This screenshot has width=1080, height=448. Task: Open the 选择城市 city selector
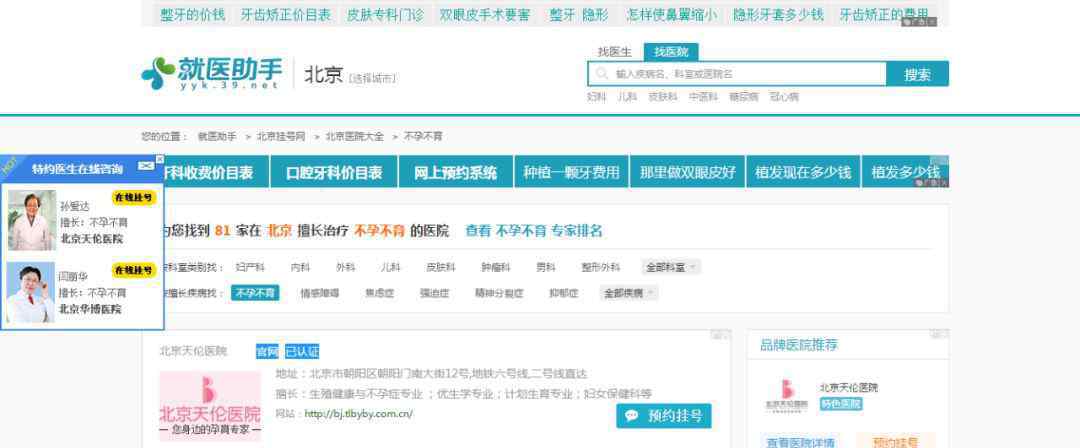coord(373,79)
